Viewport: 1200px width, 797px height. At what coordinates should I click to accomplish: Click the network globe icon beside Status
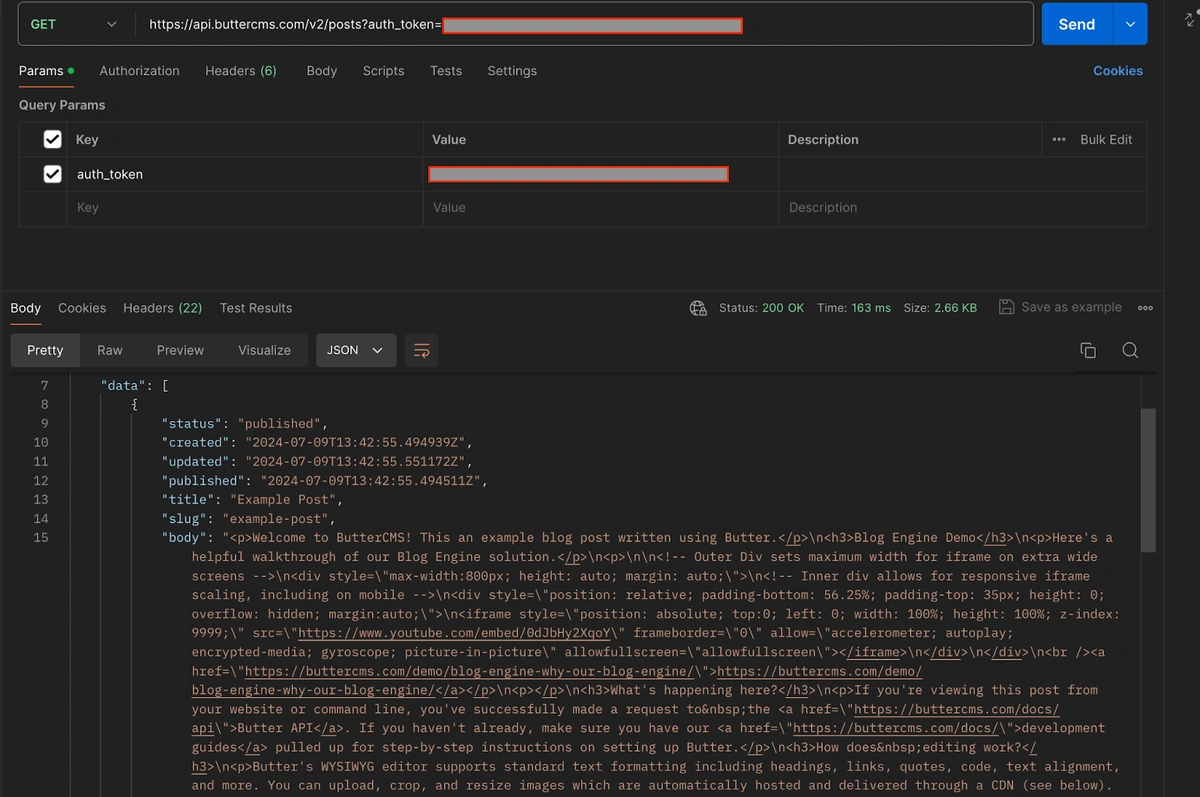pos(699,308)
